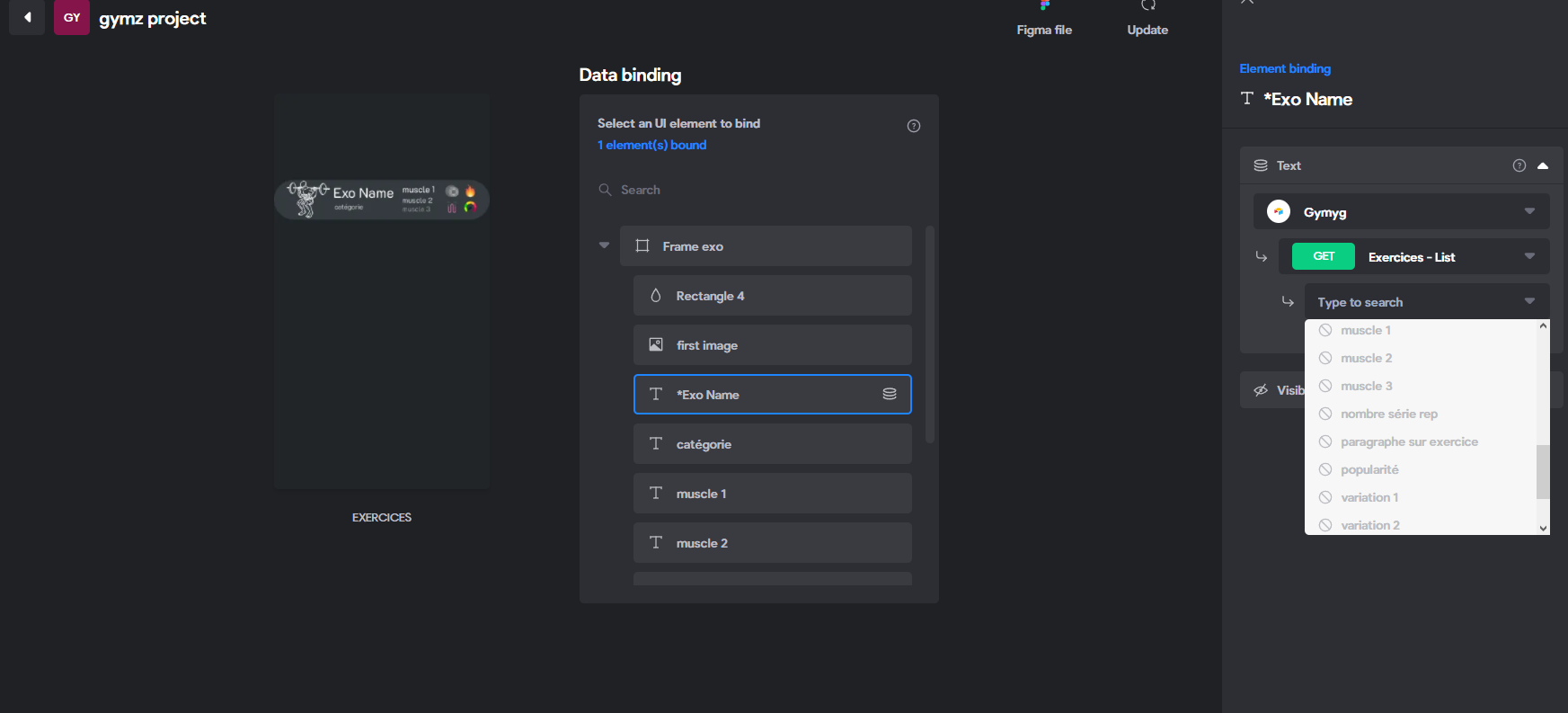Toggle the Visibility section eye icon
Image resolution: width=1568 pixels, height=713 pixels.
click(x=1261, y=390)
